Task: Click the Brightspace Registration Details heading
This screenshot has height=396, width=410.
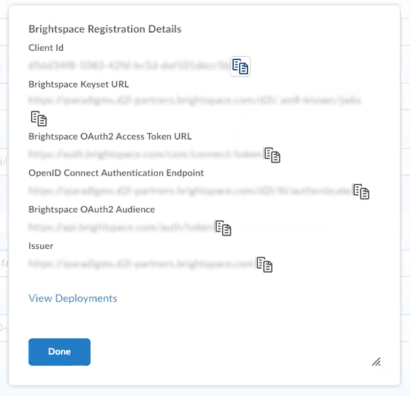Action: (105, 29)
